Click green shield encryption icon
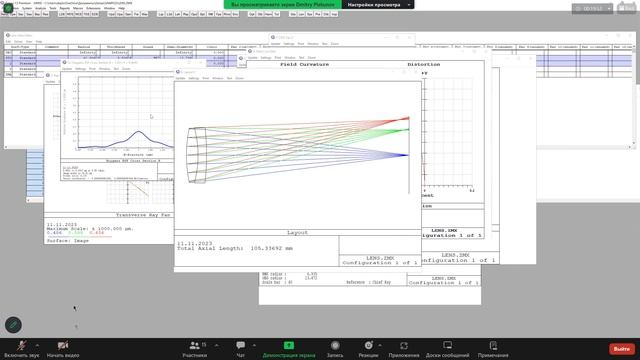Screen dimensions: 640x360 [8, 8]
